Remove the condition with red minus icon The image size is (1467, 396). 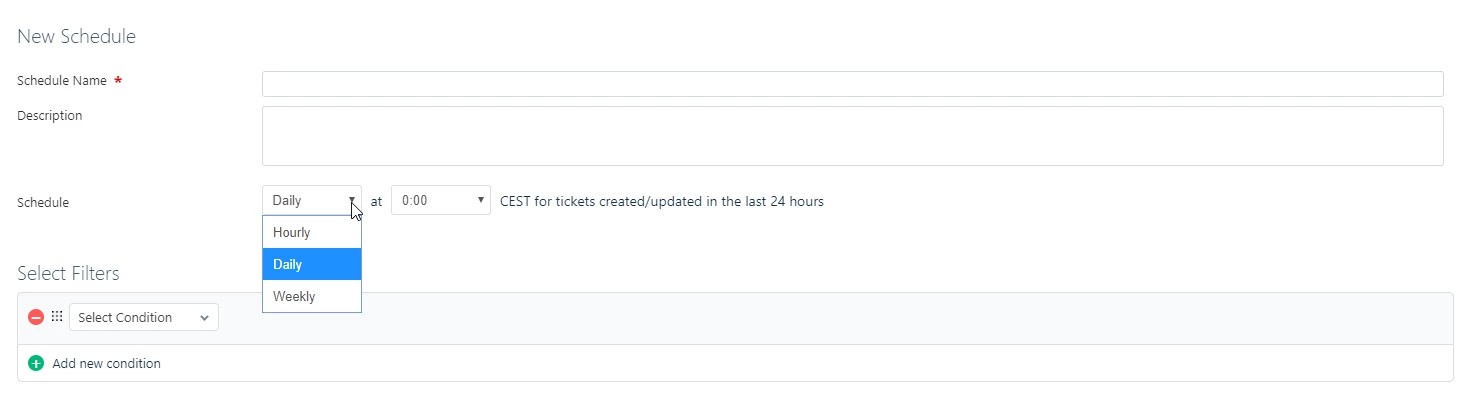click(36, 317)
